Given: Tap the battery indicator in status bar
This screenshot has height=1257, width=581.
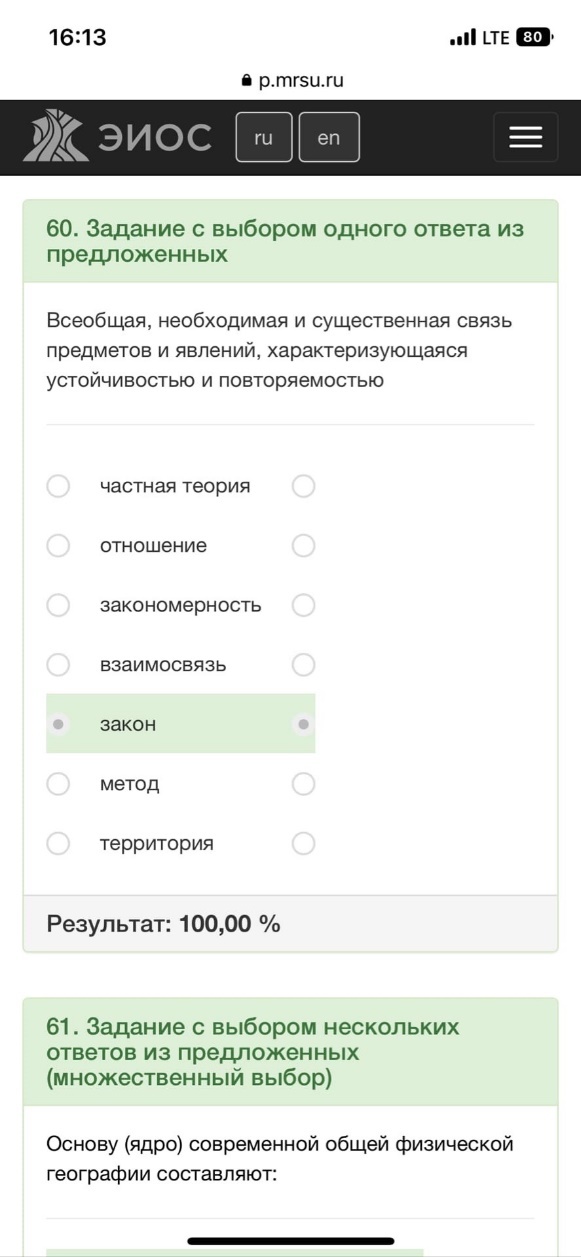Looking at the screenshot, I should (x=535, y=38).
